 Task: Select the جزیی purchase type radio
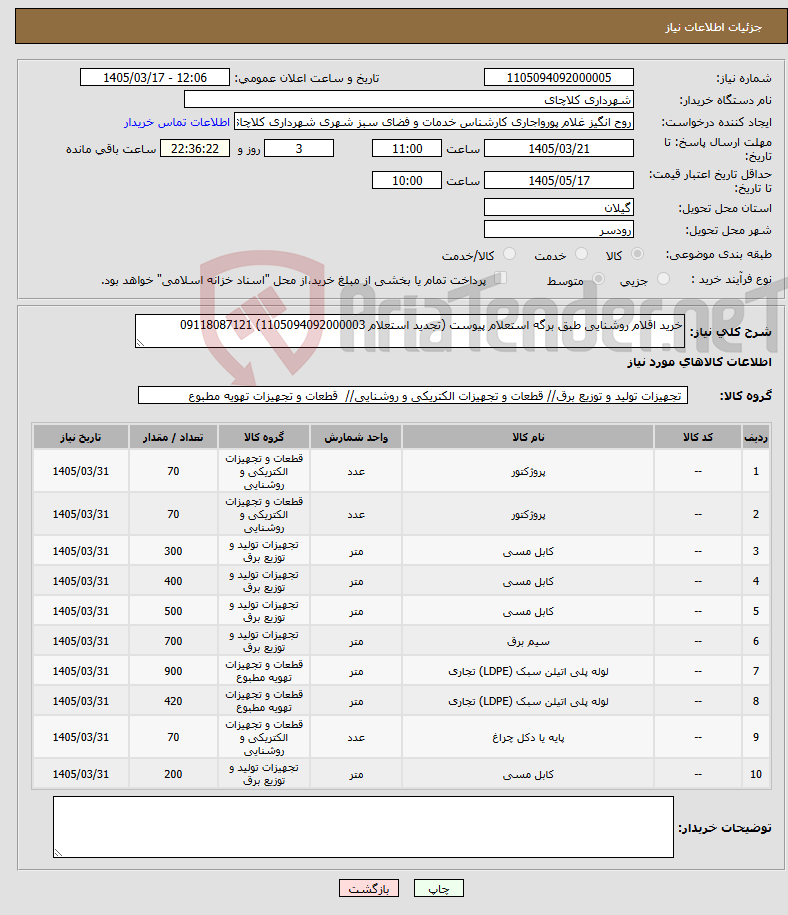point(663,279)
